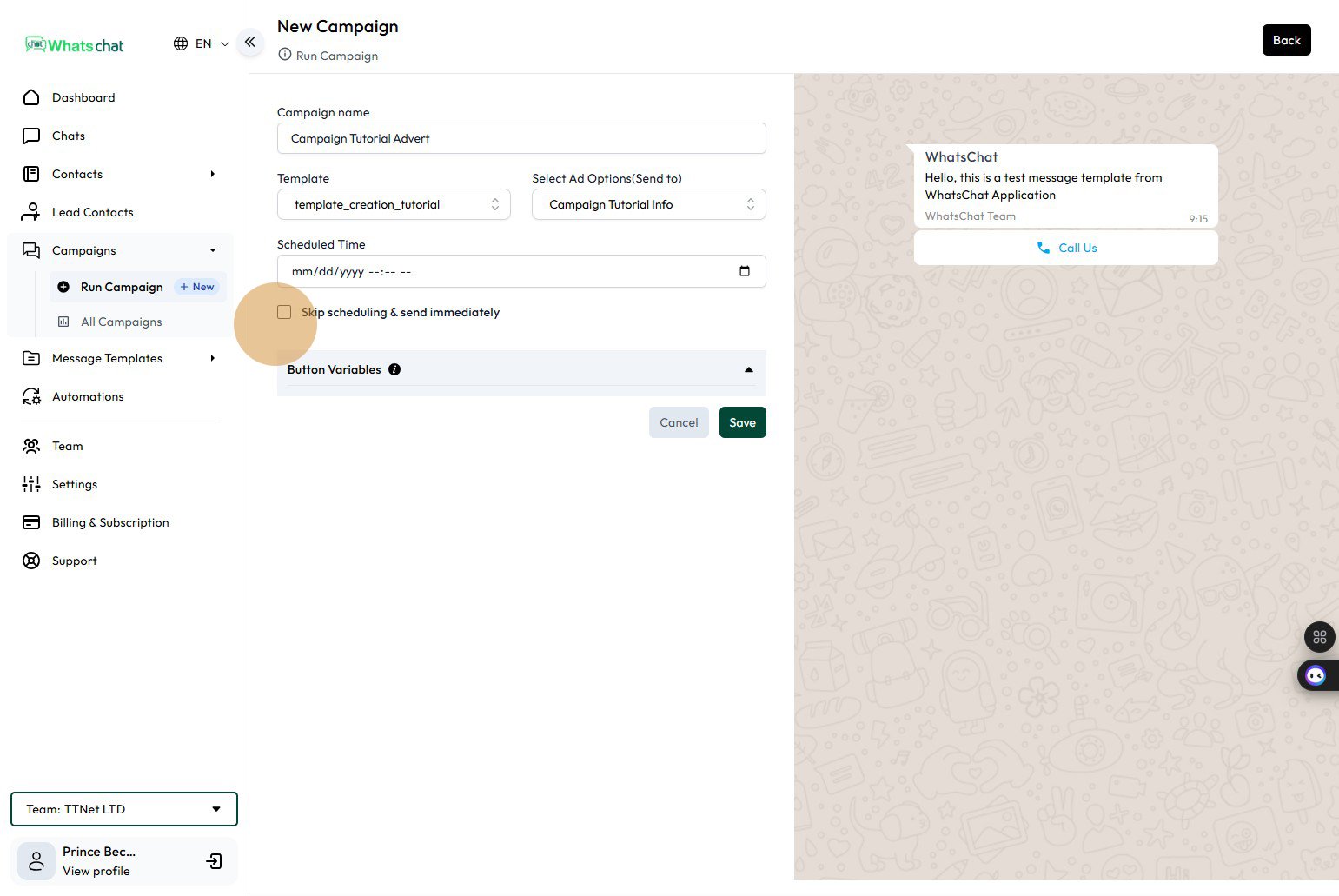The image size is (1339, 896).
Task: Click the logout icon beside profile
Action: (x=214, y=861)
